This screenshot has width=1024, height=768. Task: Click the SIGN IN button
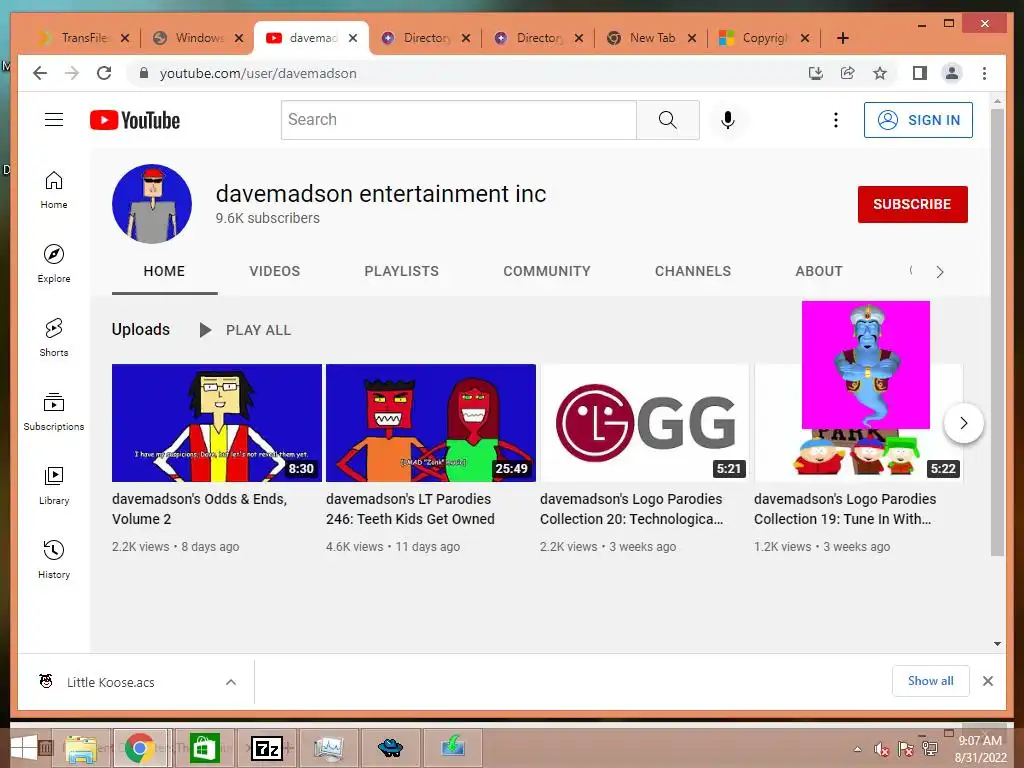coord(918,120)
